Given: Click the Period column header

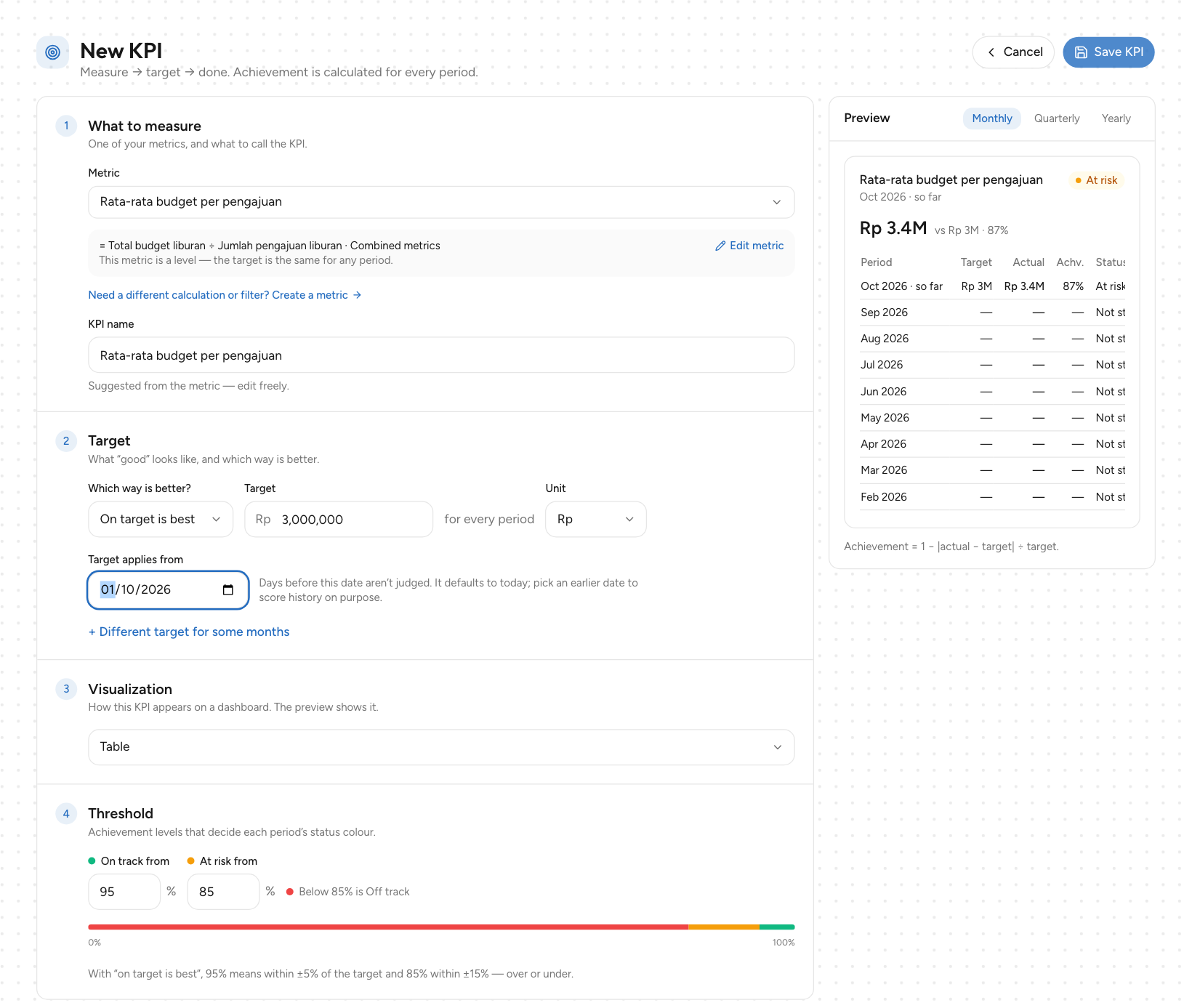Looking at the screenshot, I should (x=877, y=262).
